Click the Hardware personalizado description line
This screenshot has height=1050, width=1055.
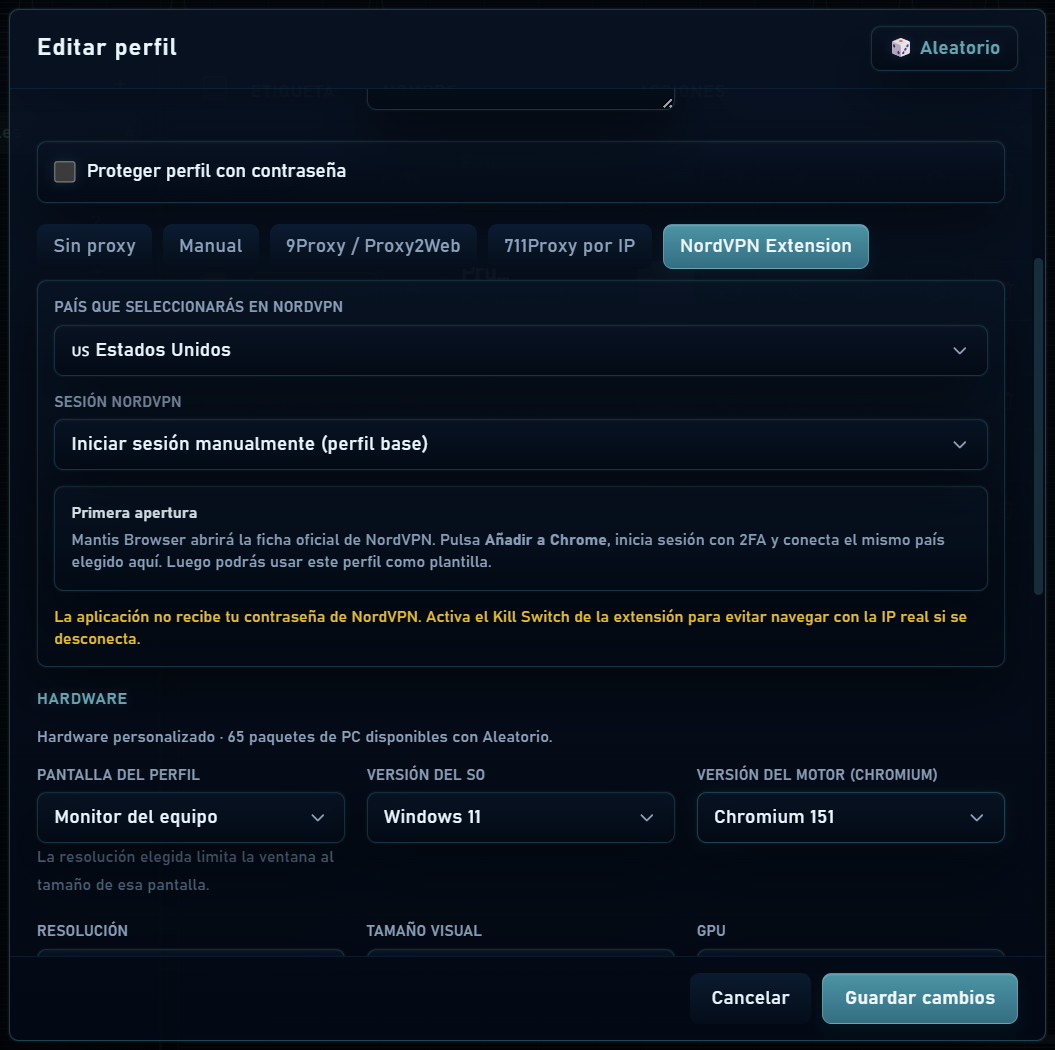tap(295, 737)
